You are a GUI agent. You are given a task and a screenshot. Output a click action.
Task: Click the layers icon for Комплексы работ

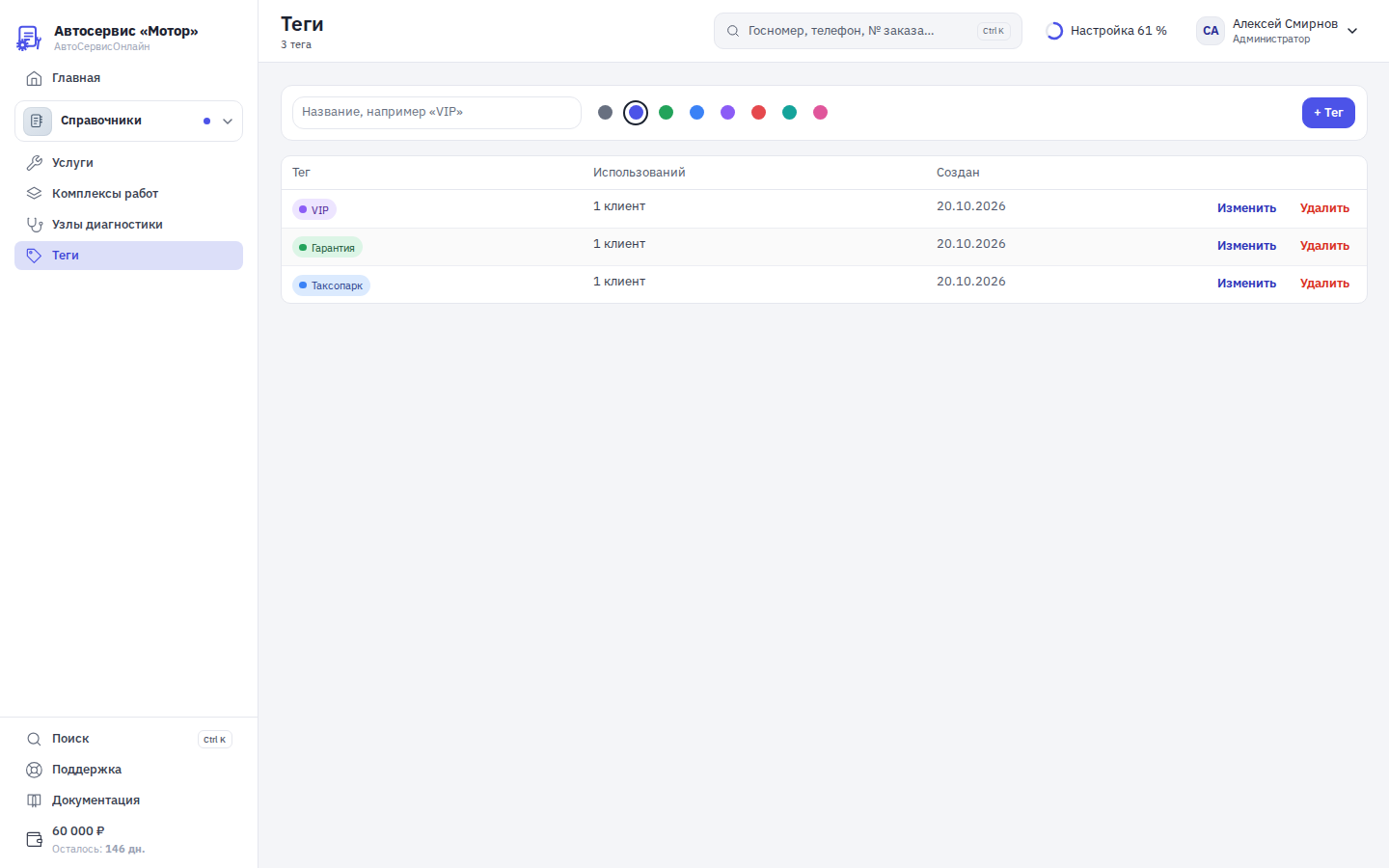pyautogui.click(x=35, y=194)
